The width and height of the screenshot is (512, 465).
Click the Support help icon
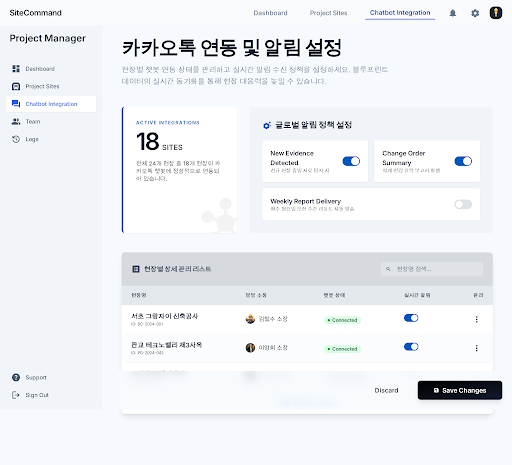click(x=16, y=377)
